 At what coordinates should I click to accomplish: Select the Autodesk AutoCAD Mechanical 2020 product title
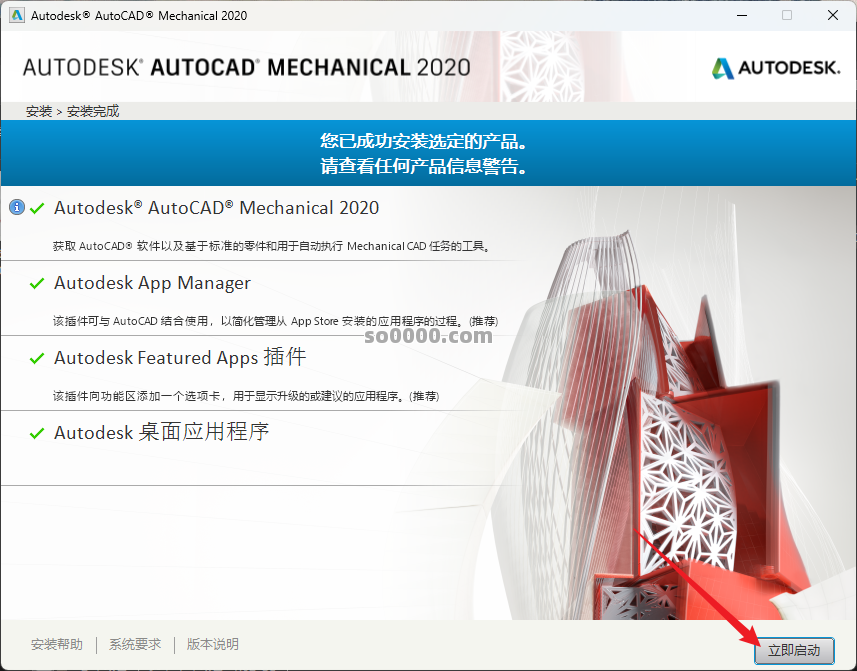point(216,208)
